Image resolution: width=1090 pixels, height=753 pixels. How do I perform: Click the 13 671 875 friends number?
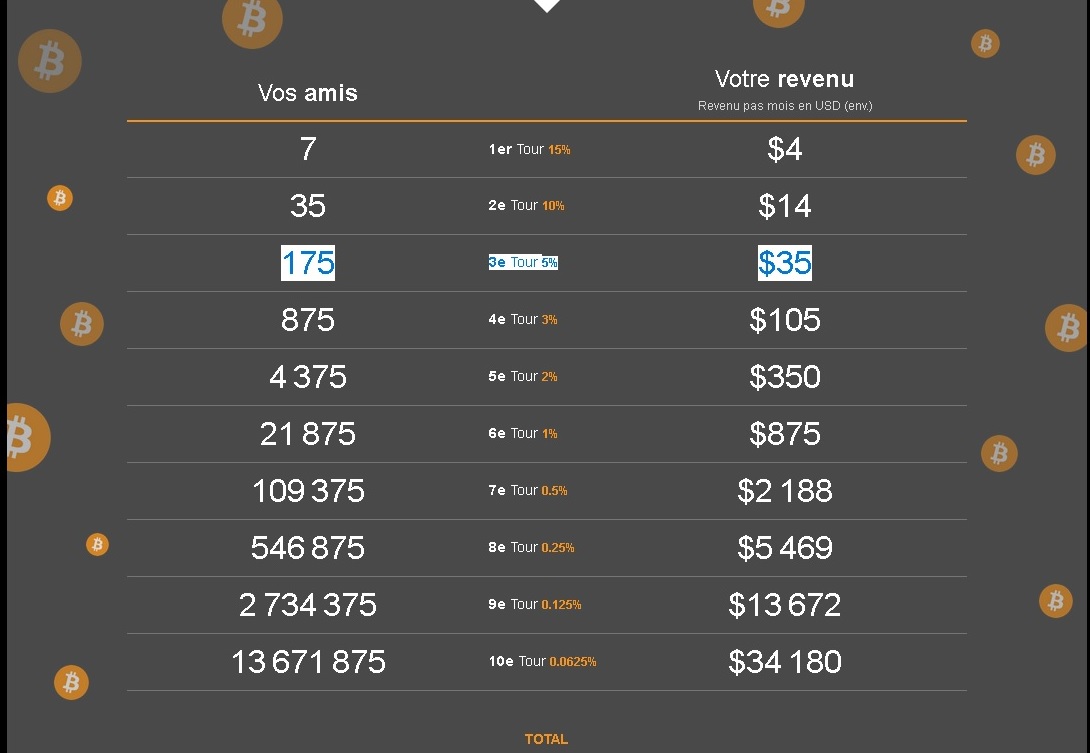point(308,661)
